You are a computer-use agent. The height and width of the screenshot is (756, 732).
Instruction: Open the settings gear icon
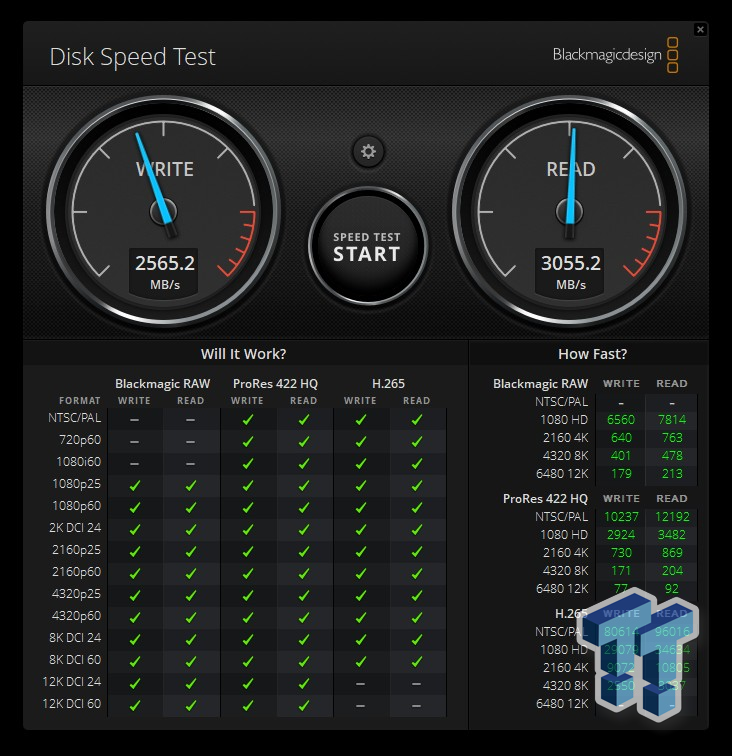[x=368, y=151]
